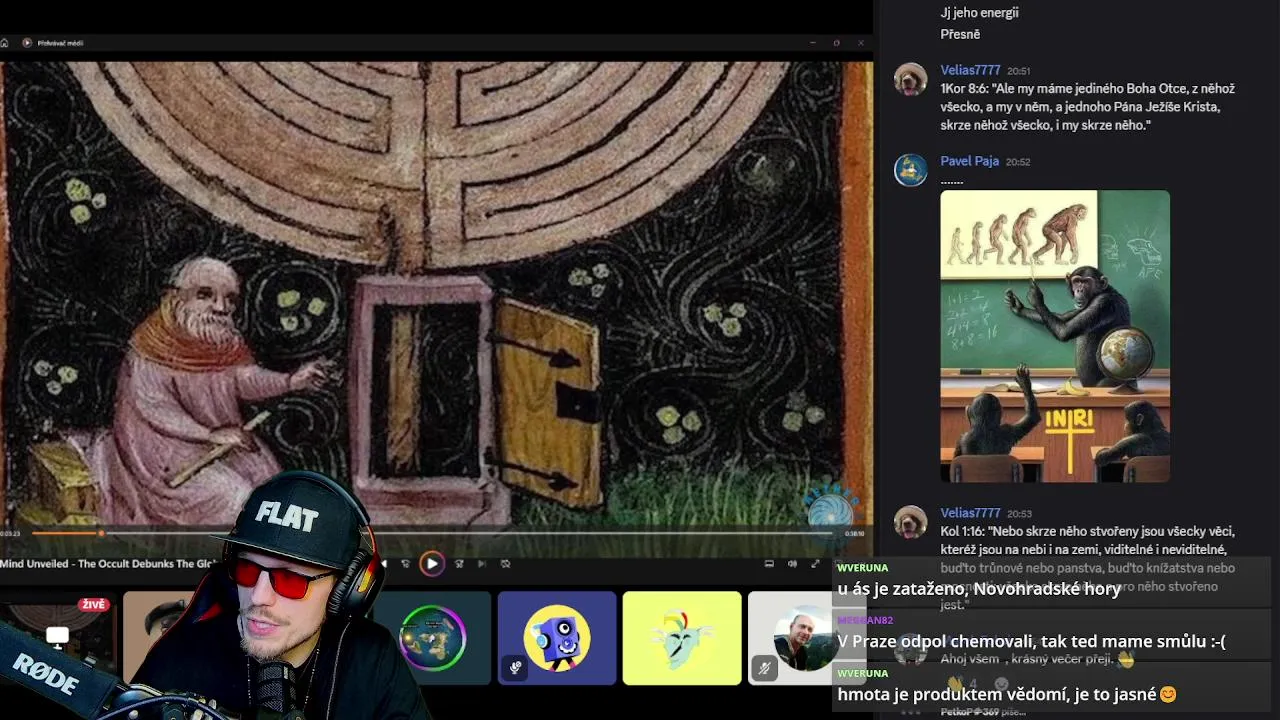Click the orange seek bar position handle
The image size is (1280, 720).
[101, 534]
